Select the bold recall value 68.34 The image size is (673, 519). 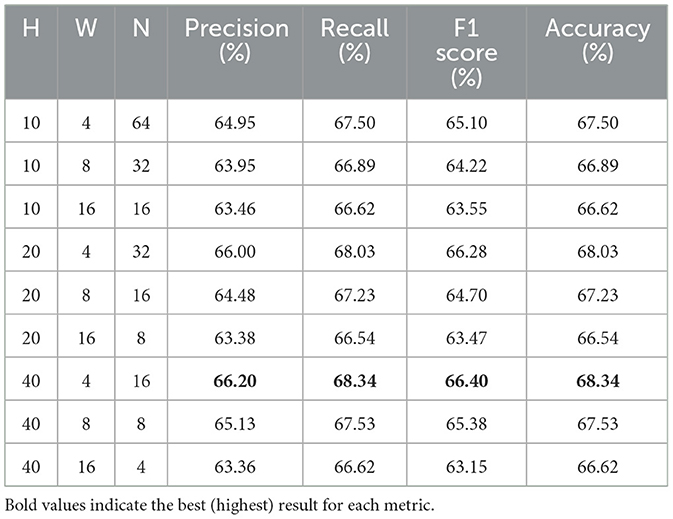(355, 381)
